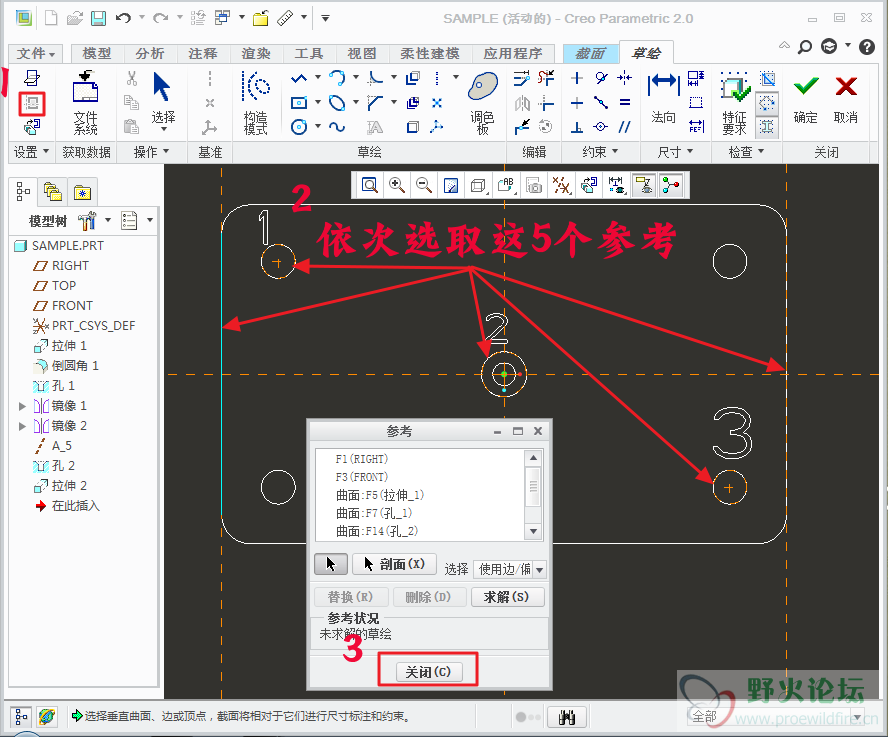Screen dimensions: 888x737
Task: Open display style dropdown in graphics toolbar
Action: (x=479, y=185)
